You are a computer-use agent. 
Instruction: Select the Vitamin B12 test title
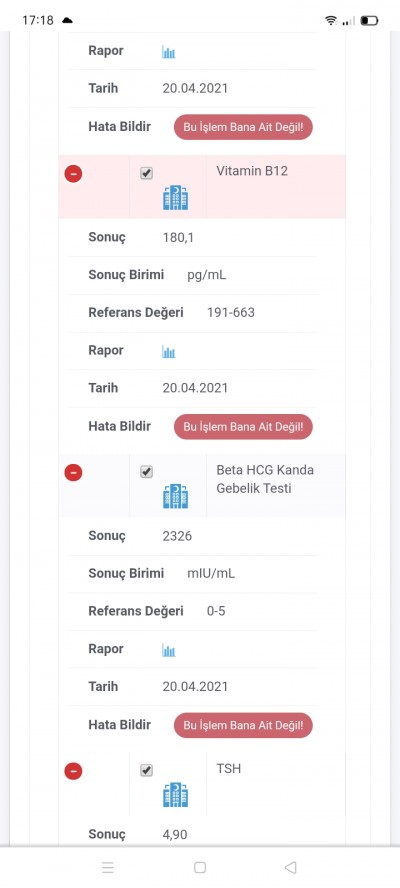coord(252,171)
